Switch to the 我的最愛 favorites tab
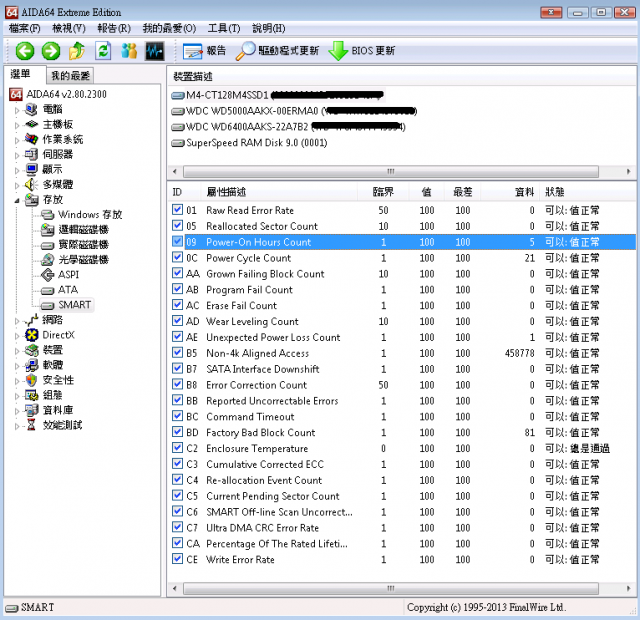Image resolution: width=640 pixels, height=620 pixels. point(70,76)
